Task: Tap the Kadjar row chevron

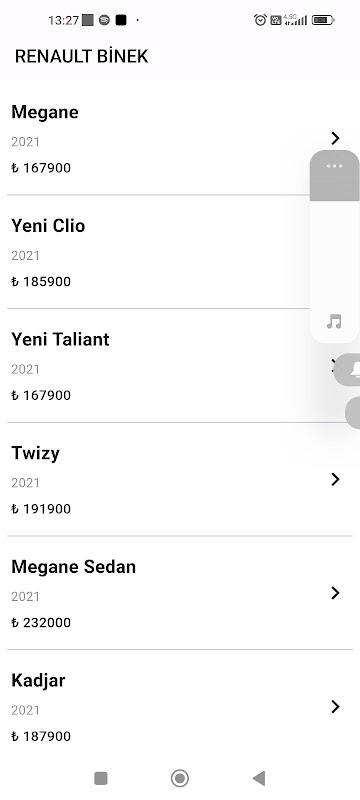Action: pos(335,707)
